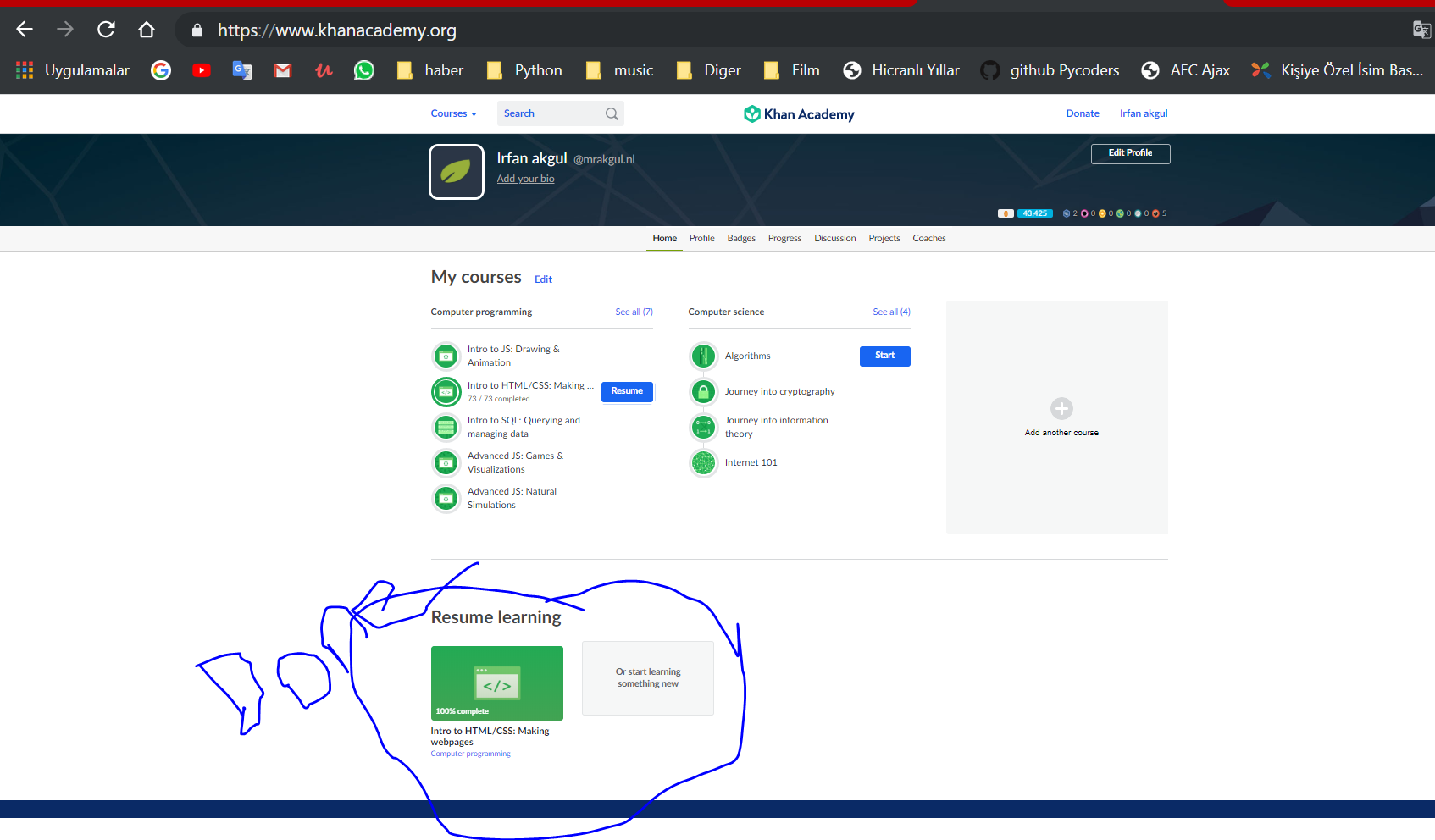The height and width of the screenshot is (840, 1435).
Task: Click the Intro to SQL course icon
Action: coord(446,428)
